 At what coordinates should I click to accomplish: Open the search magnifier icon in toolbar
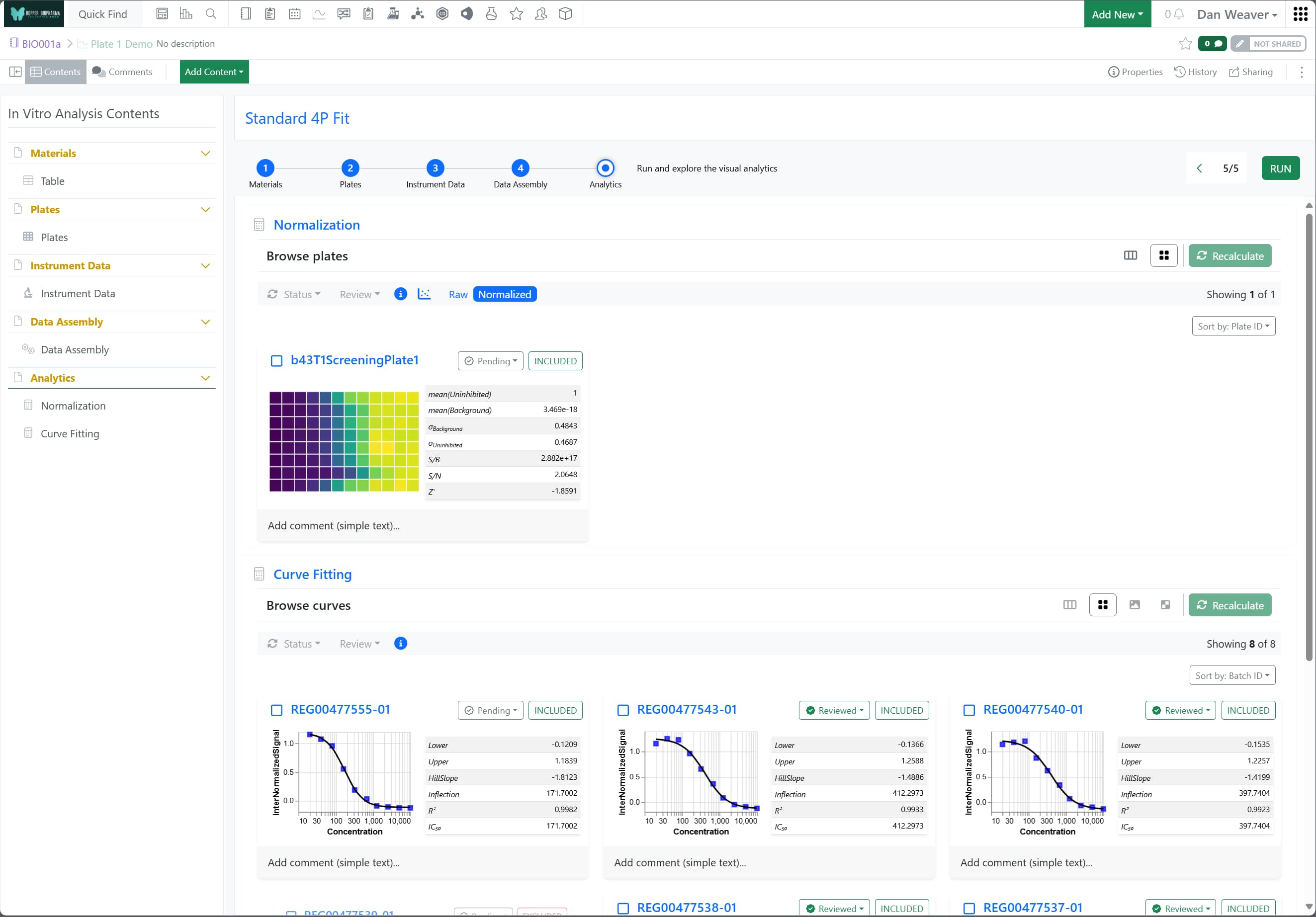click(211, 14)
